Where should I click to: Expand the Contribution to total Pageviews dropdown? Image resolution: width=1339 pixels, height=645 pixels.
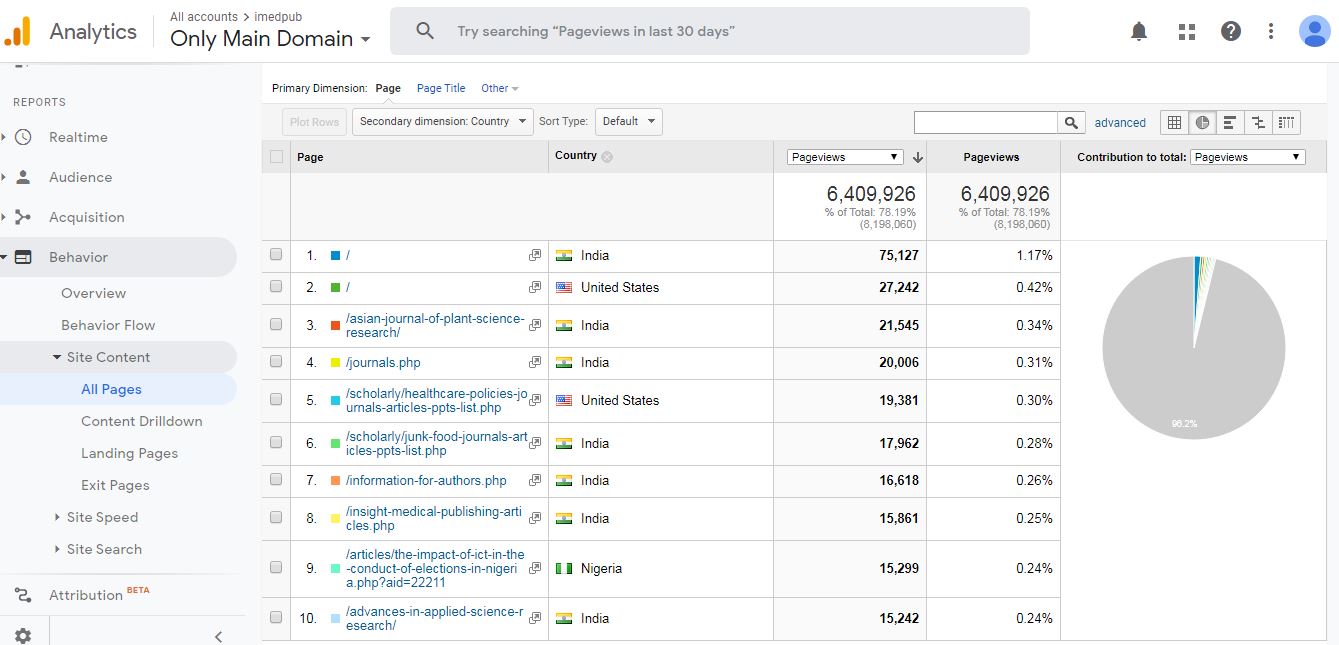coord(1247,157)
